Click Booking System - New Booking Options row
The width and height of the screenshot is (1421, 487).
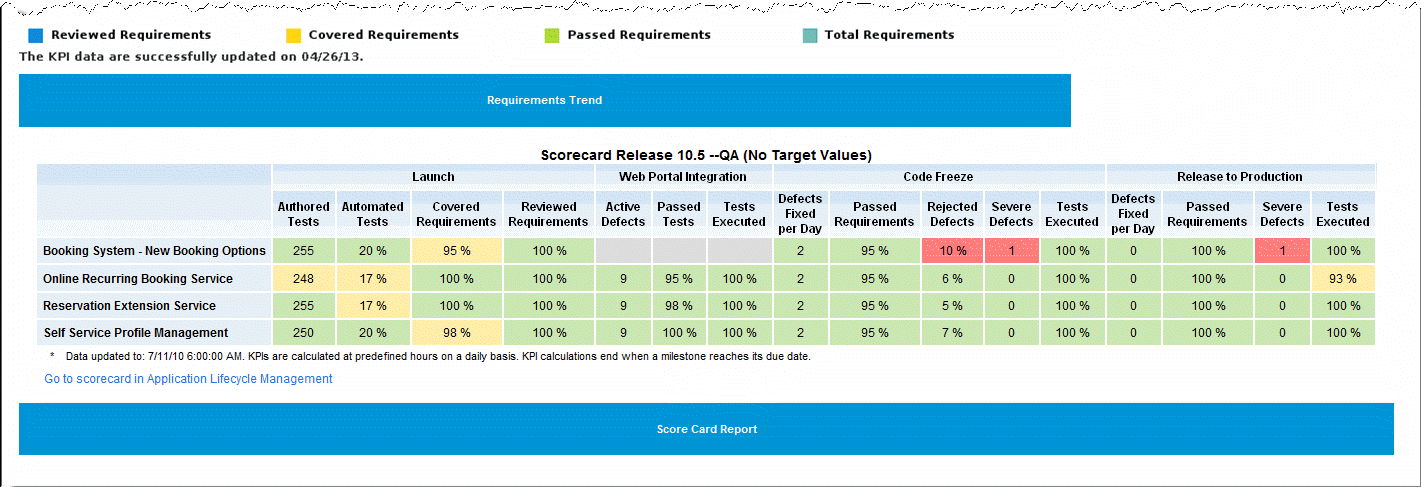[154, 251]
